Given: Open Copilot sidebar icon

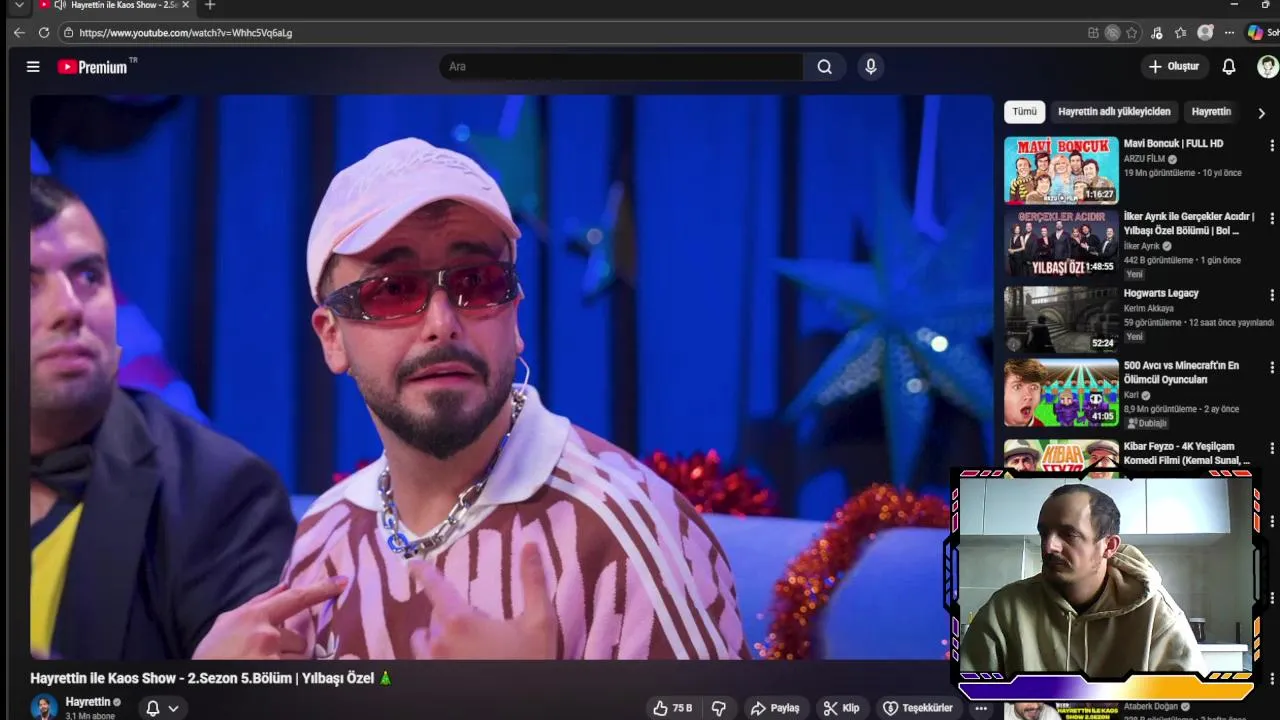Looking at the screenshot, I should coord(1255,33).
